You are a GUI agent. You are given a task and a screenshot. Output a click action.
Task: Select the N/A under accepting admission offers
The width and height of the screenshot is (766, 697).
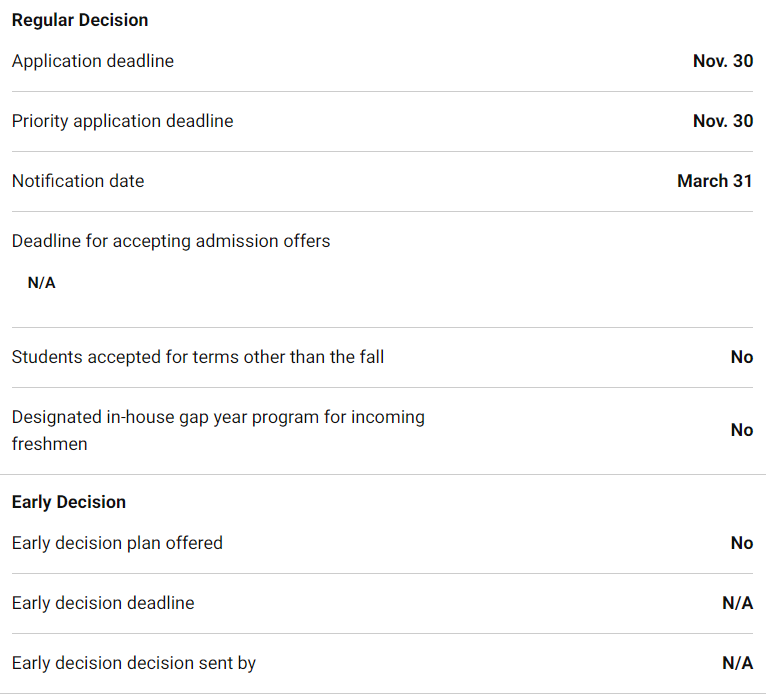(42, 283)
